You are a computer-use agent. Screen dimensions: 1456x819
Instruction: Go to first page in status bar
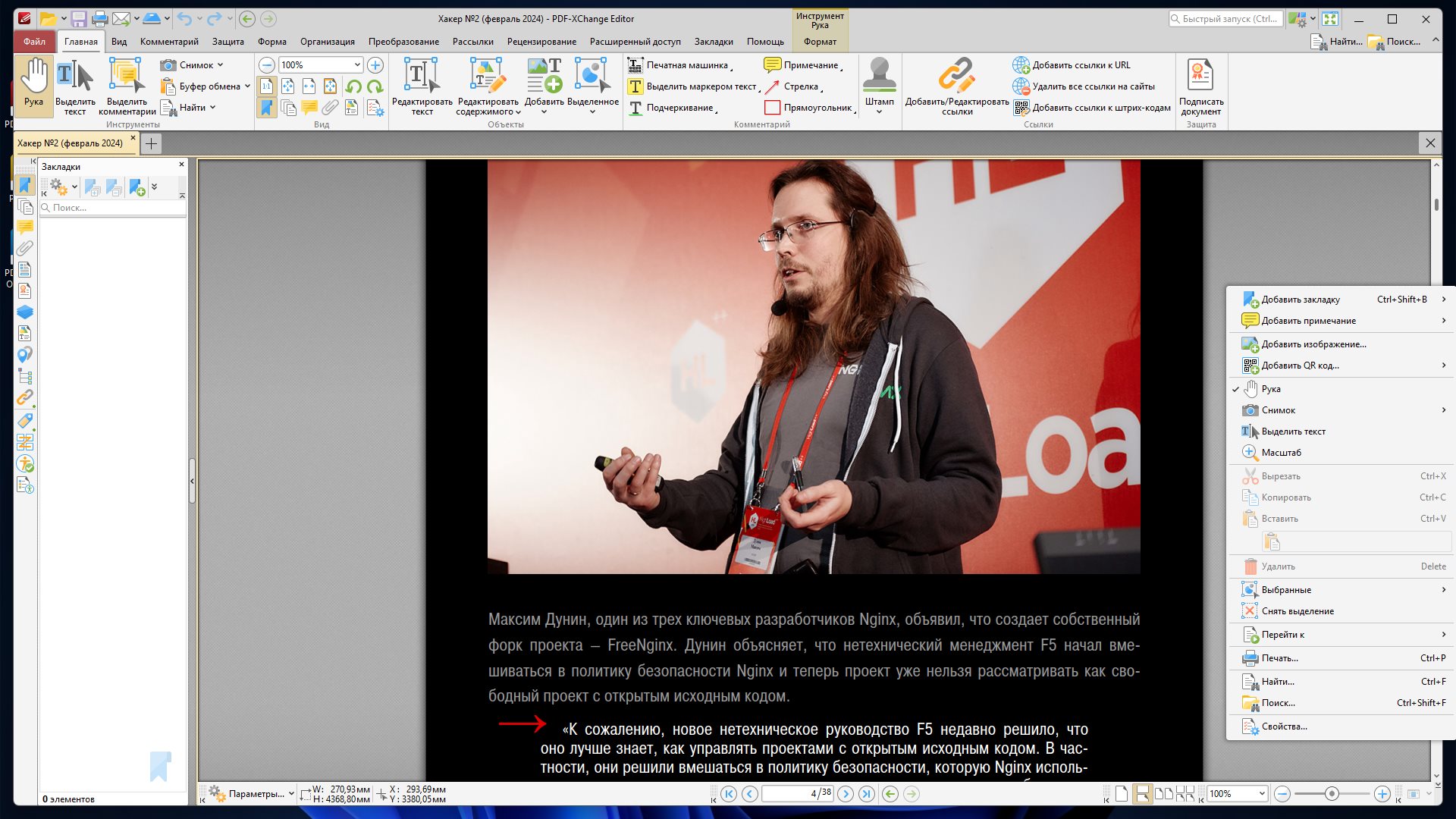729,794
